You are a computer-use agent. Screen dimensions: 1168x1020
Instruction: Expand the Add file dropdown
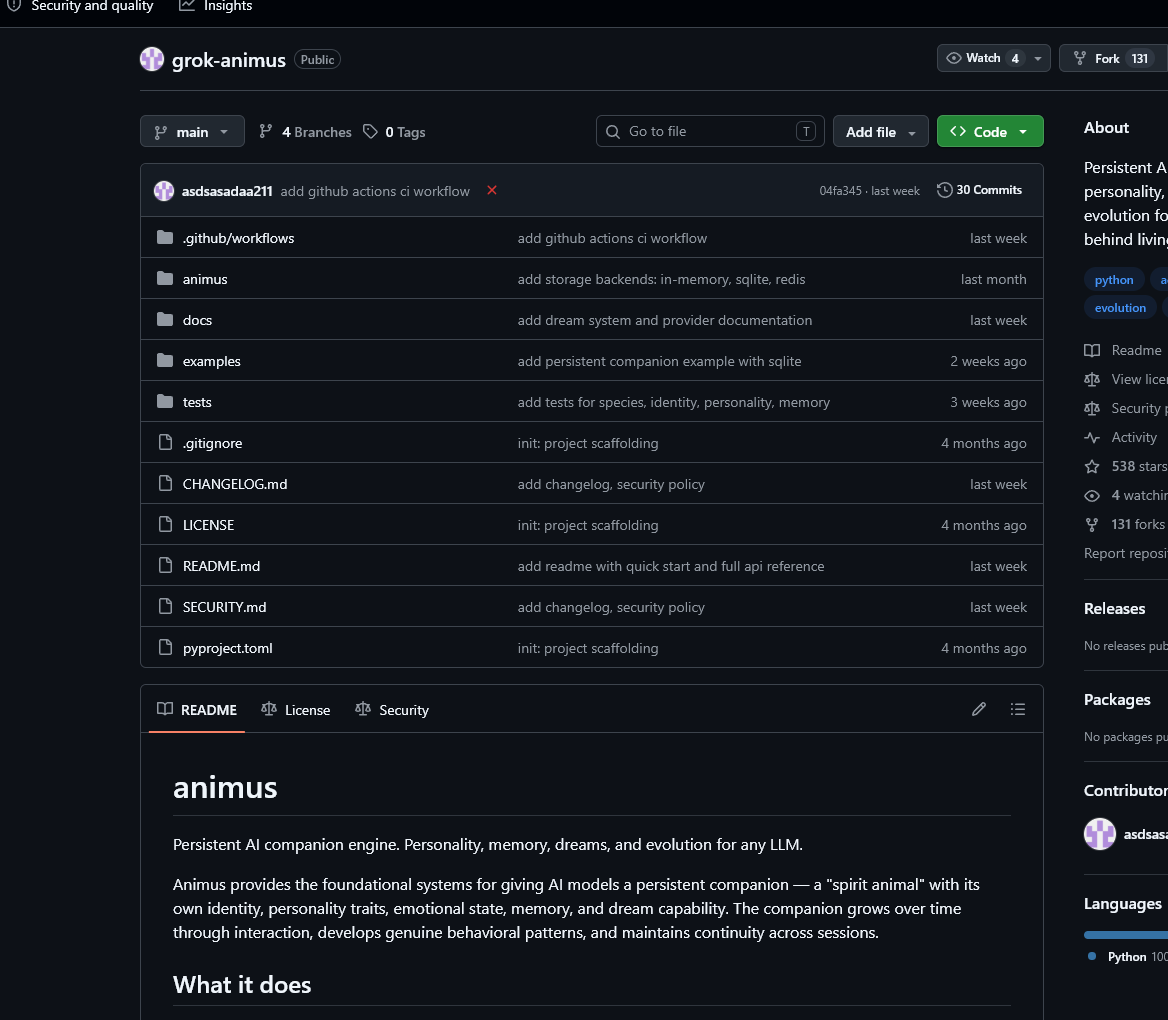(880, 131)
